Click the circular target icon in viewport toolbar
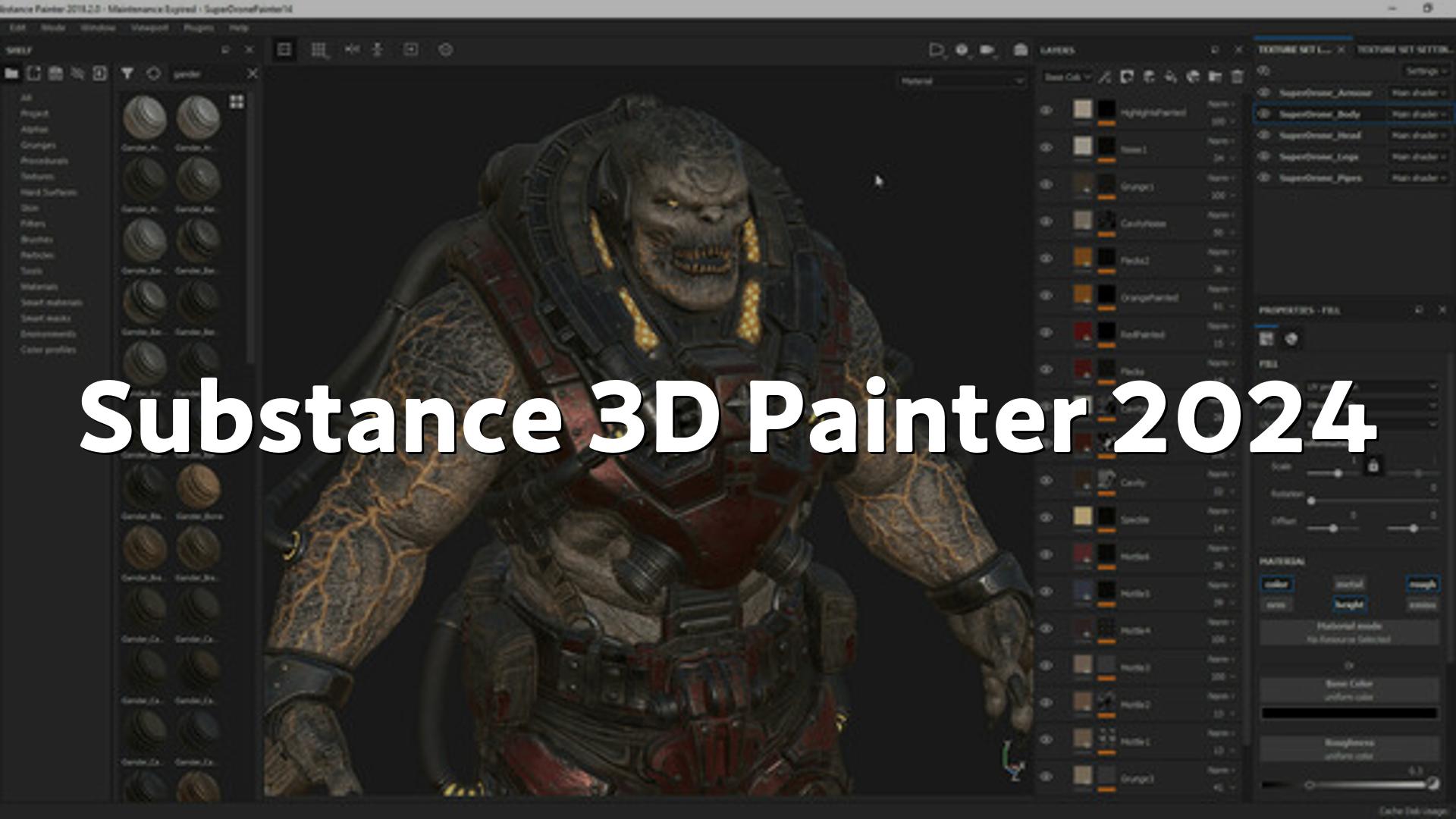 click(446, 50)
